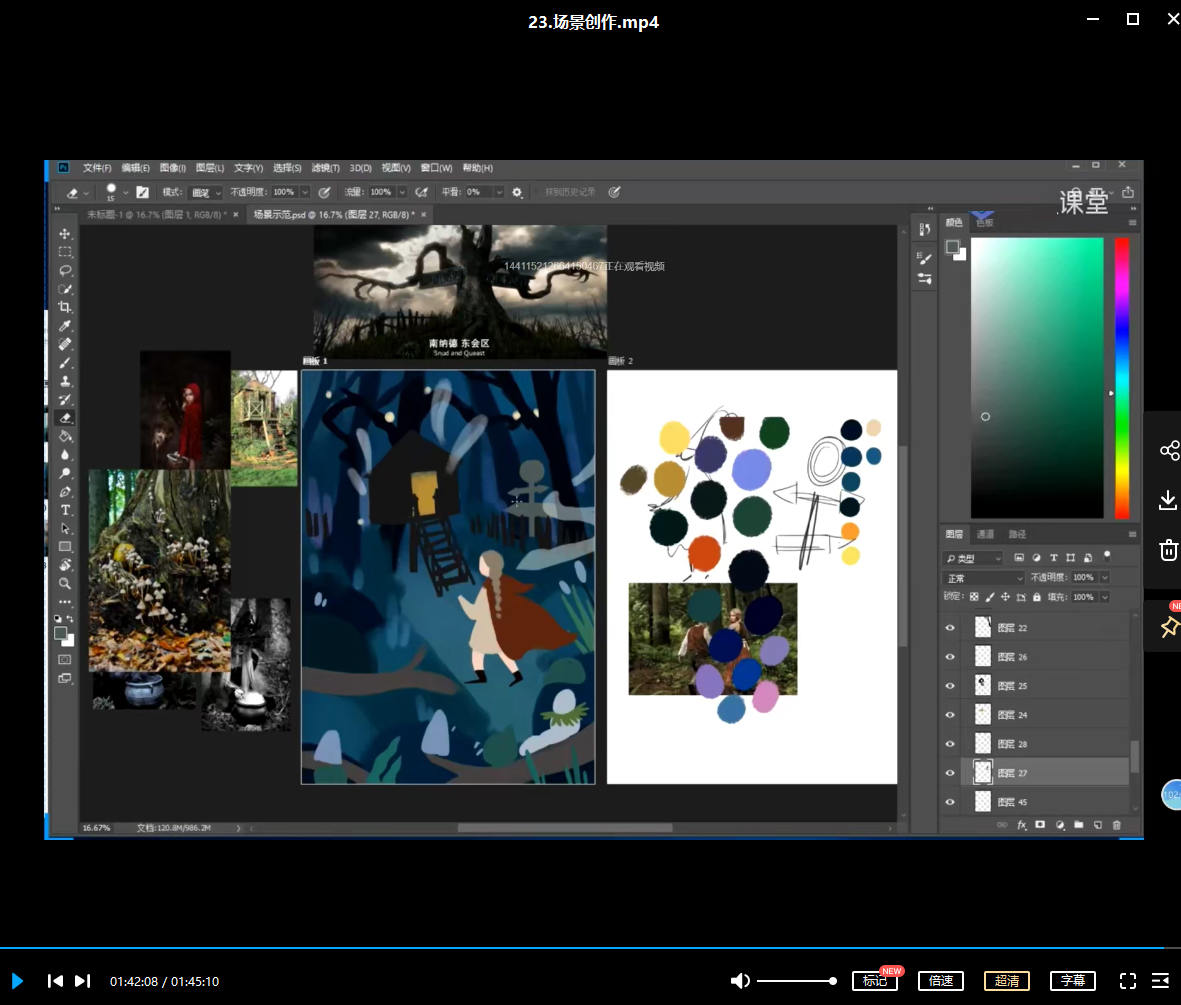Click the Paint Bucket tool
The image size is (1181, 1005).
tap(65, 436)
